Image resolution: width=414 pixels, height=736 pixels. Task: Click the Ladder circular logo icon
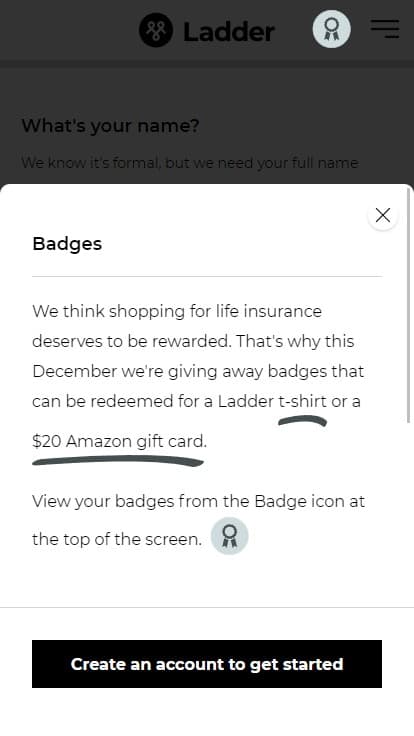[x=156, y=30]
